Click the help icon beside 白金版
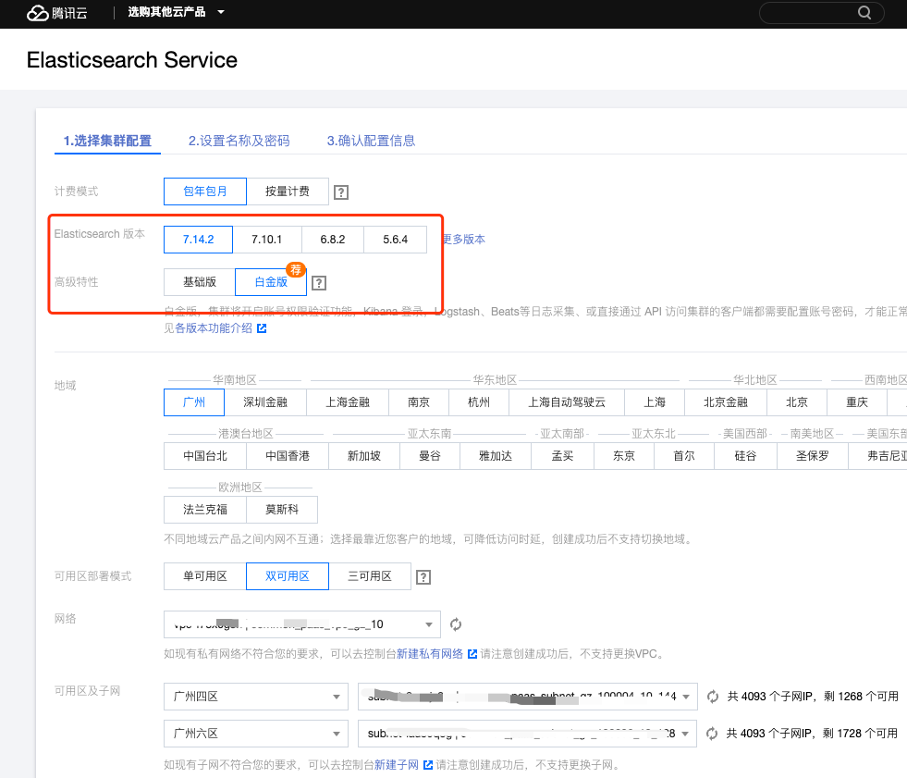 [319, 282]
